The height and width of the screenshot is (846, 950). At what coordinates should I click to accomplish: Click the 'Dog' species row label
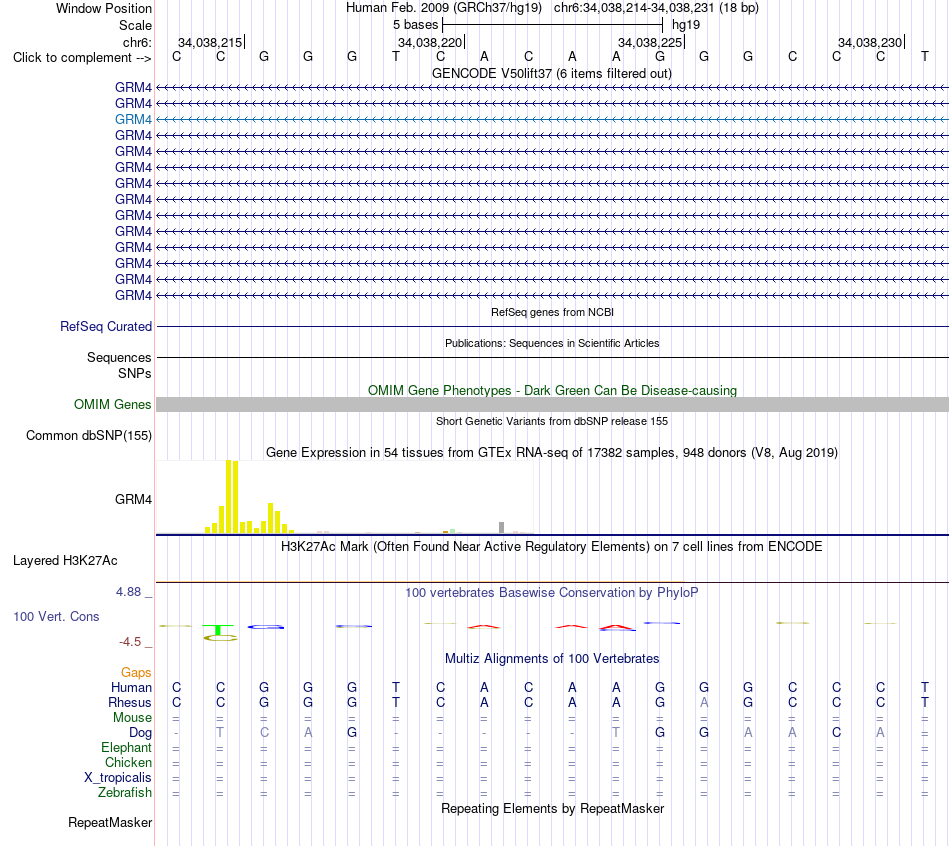coord(140,733)
